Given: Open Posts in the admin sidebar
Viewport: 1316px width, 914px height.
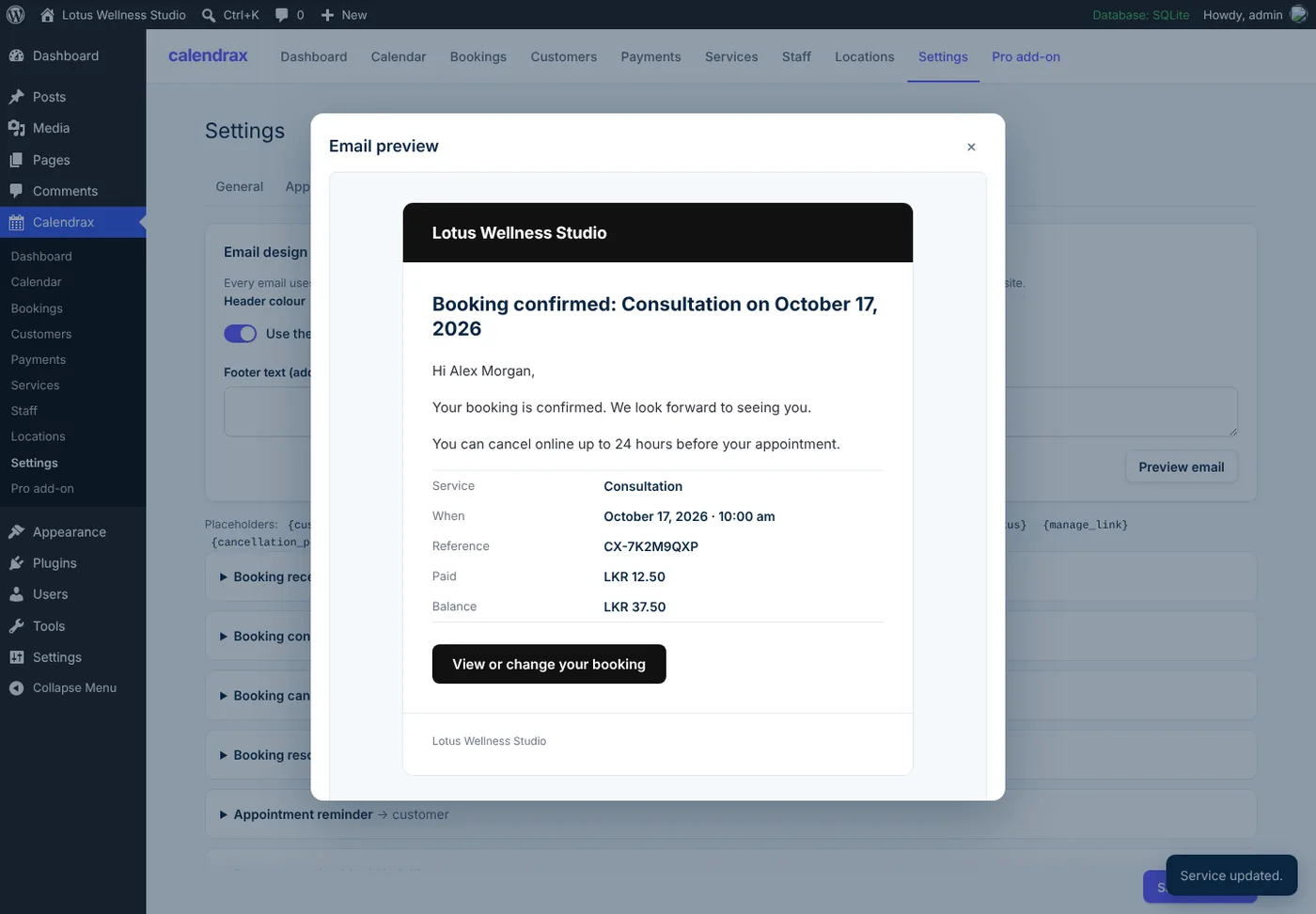Looking at the screenshot, I should point(72,97).
